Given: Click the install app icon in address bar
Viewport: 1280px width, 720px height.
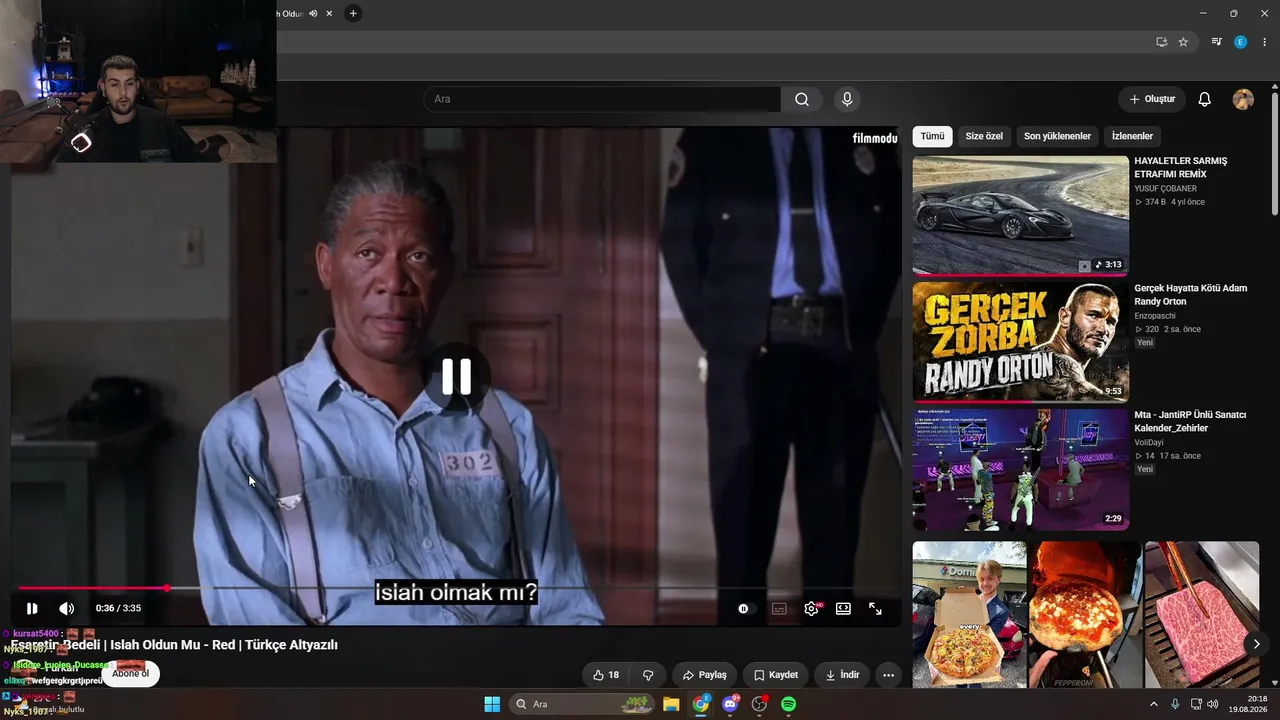Looking at the screenshot, I should [x=1161, y=42].
